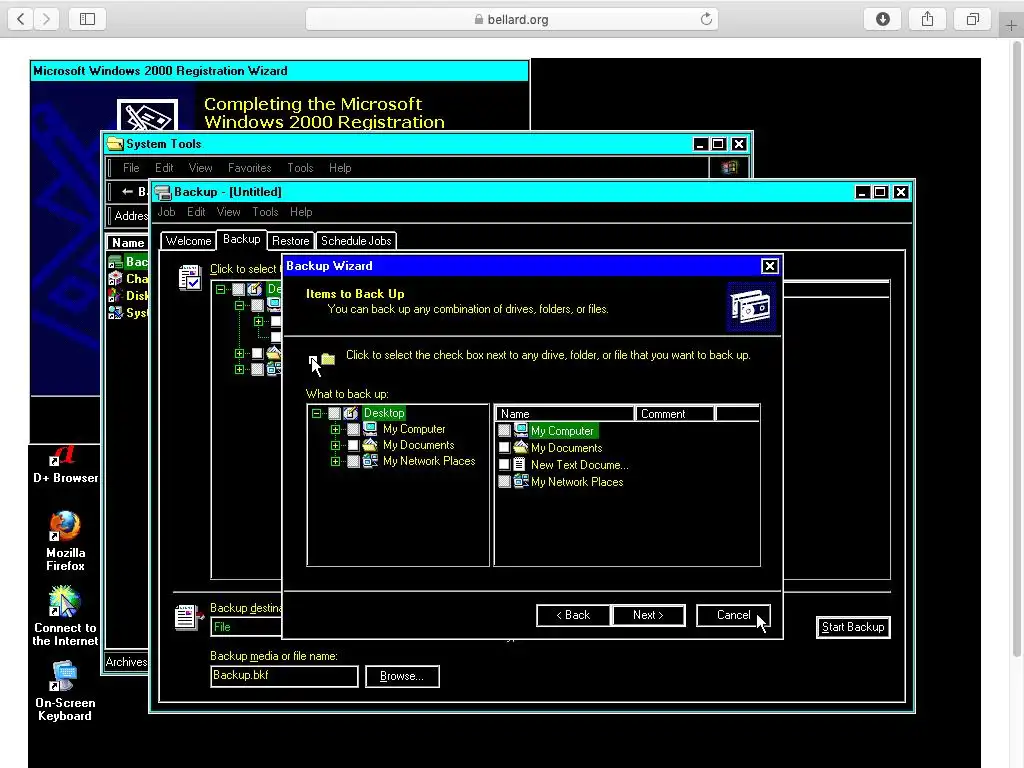Click the Backup Wizard tape drive icon

point(751,307)
